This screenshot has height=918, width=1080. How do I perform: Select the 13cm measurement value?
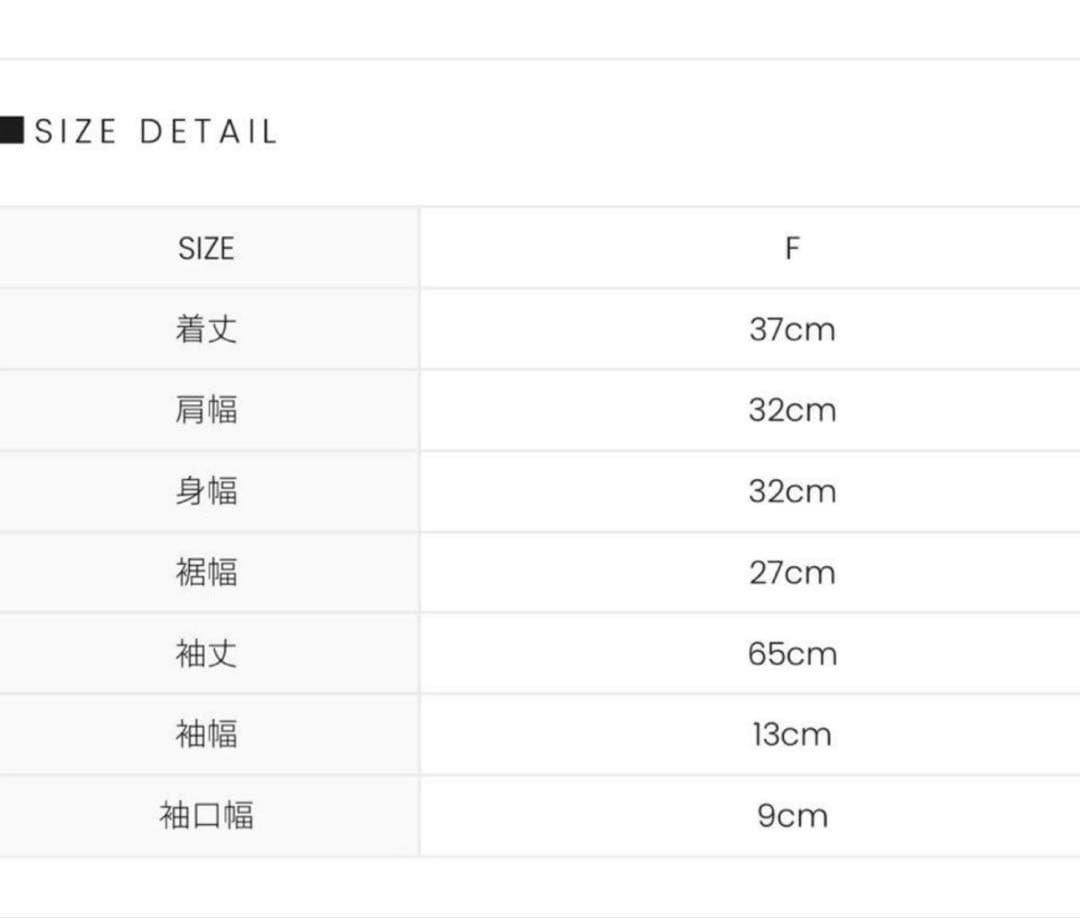click(792, 734)
